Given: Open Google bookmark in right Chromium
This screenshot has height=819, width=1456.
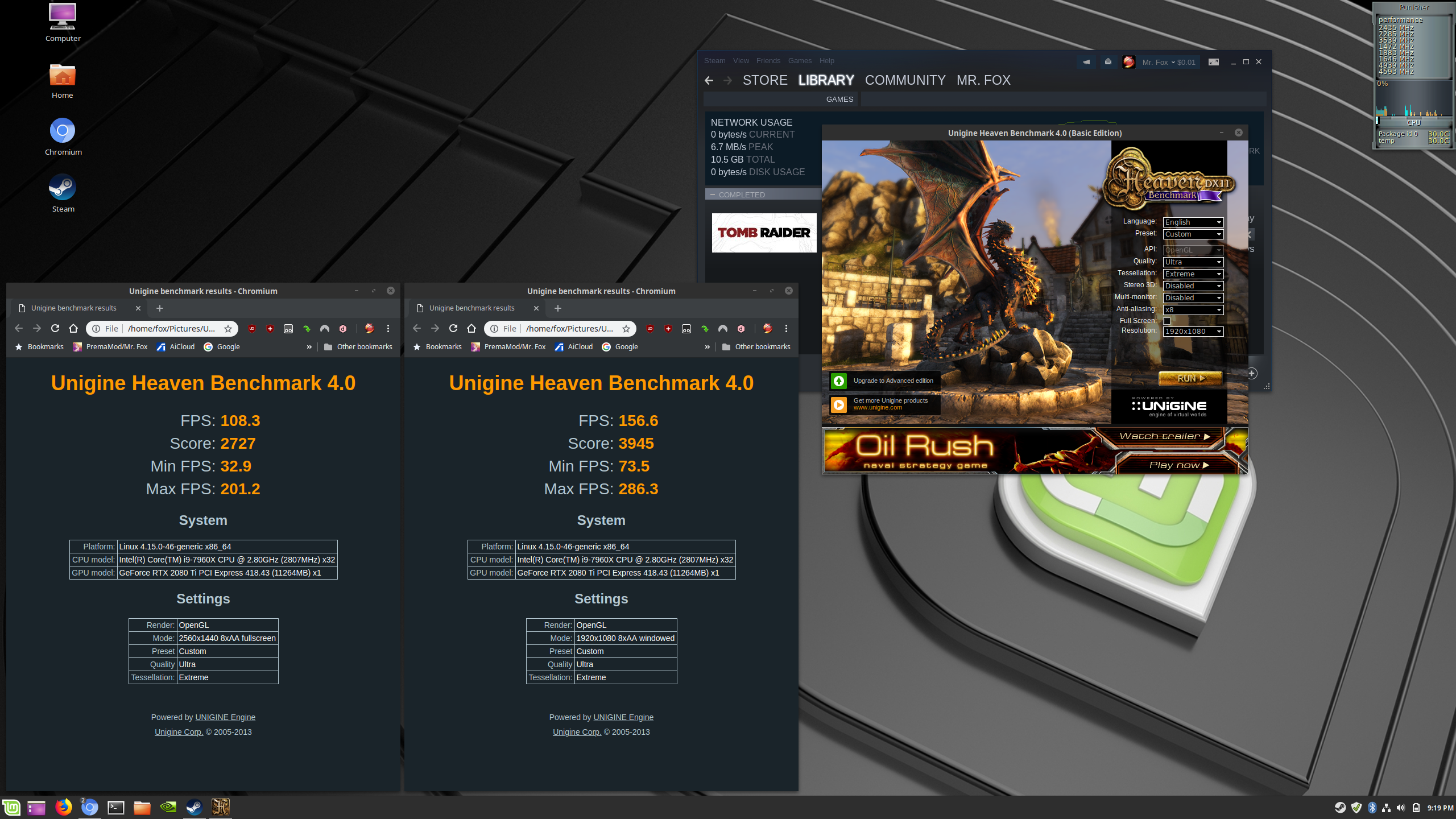Looking at the screenshot, I should coord(620,346).
